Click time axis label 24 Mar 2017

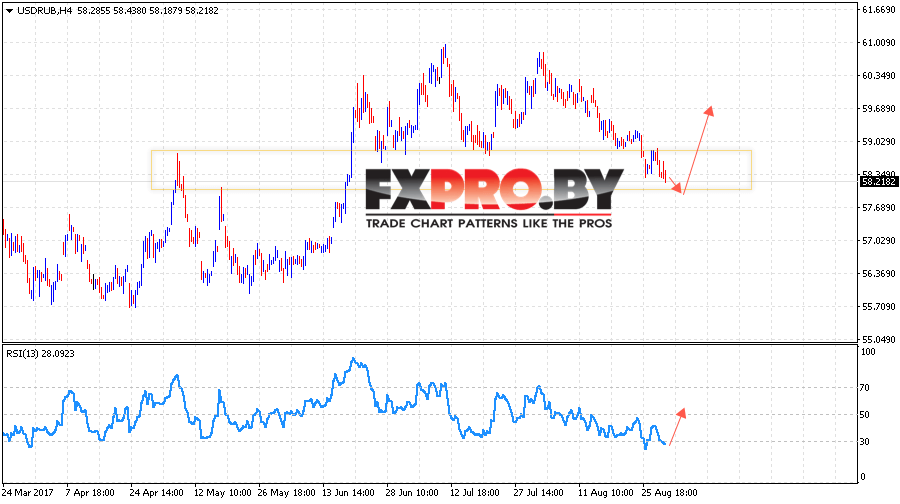point(28,493)
